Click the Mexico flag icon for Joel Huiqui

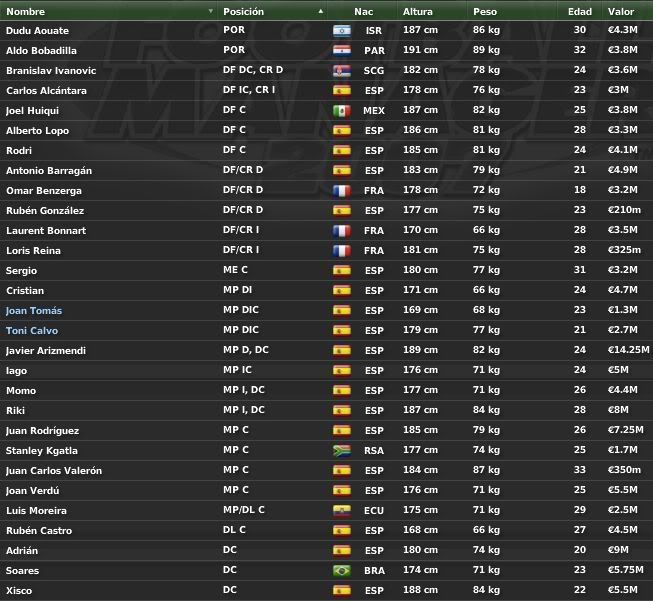(x=342, y=111)
